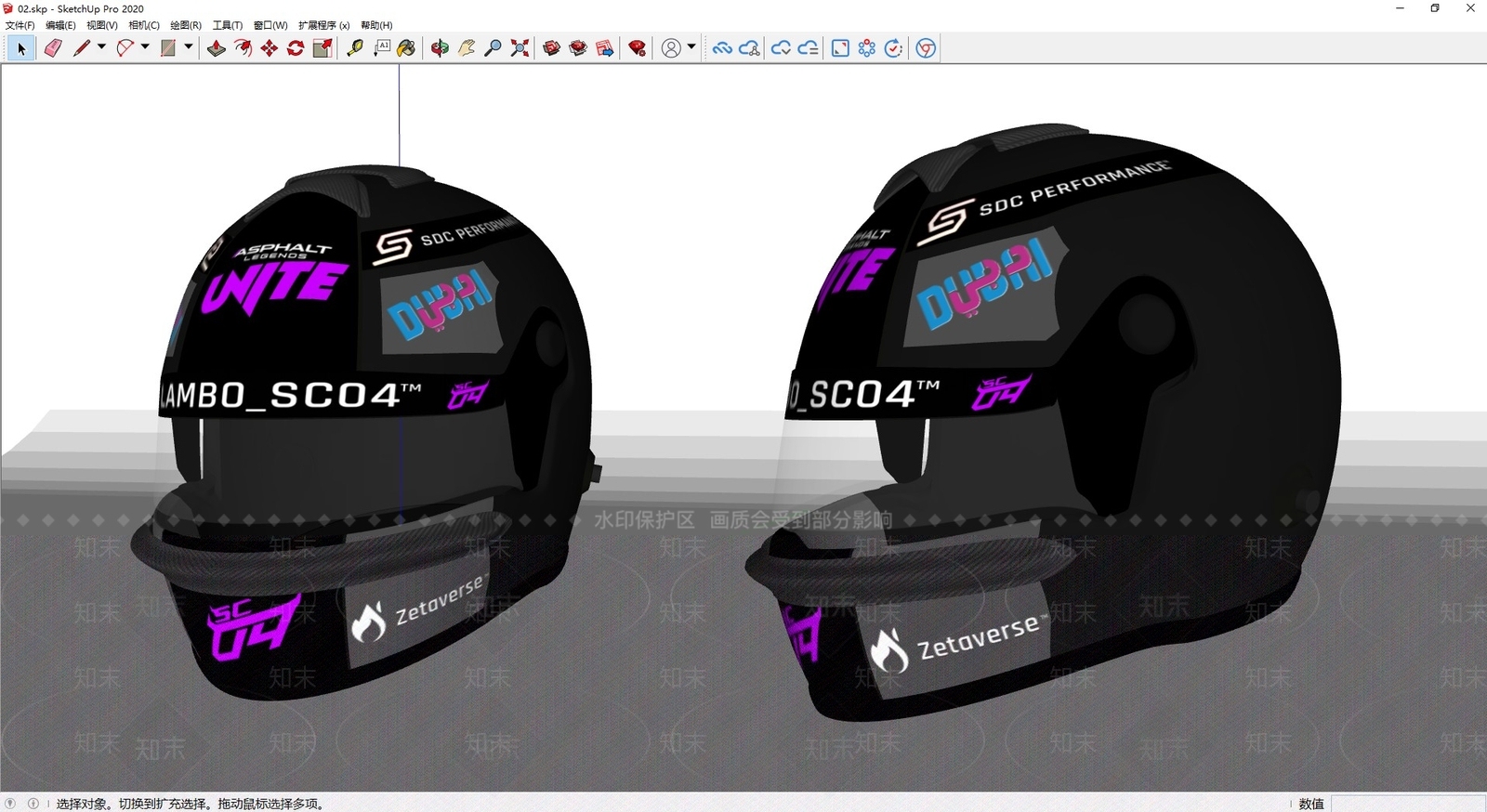Viewport: 1487px width, 812px height.
Task: Open the 绘图(R) menu
Action: click(186, 25)
